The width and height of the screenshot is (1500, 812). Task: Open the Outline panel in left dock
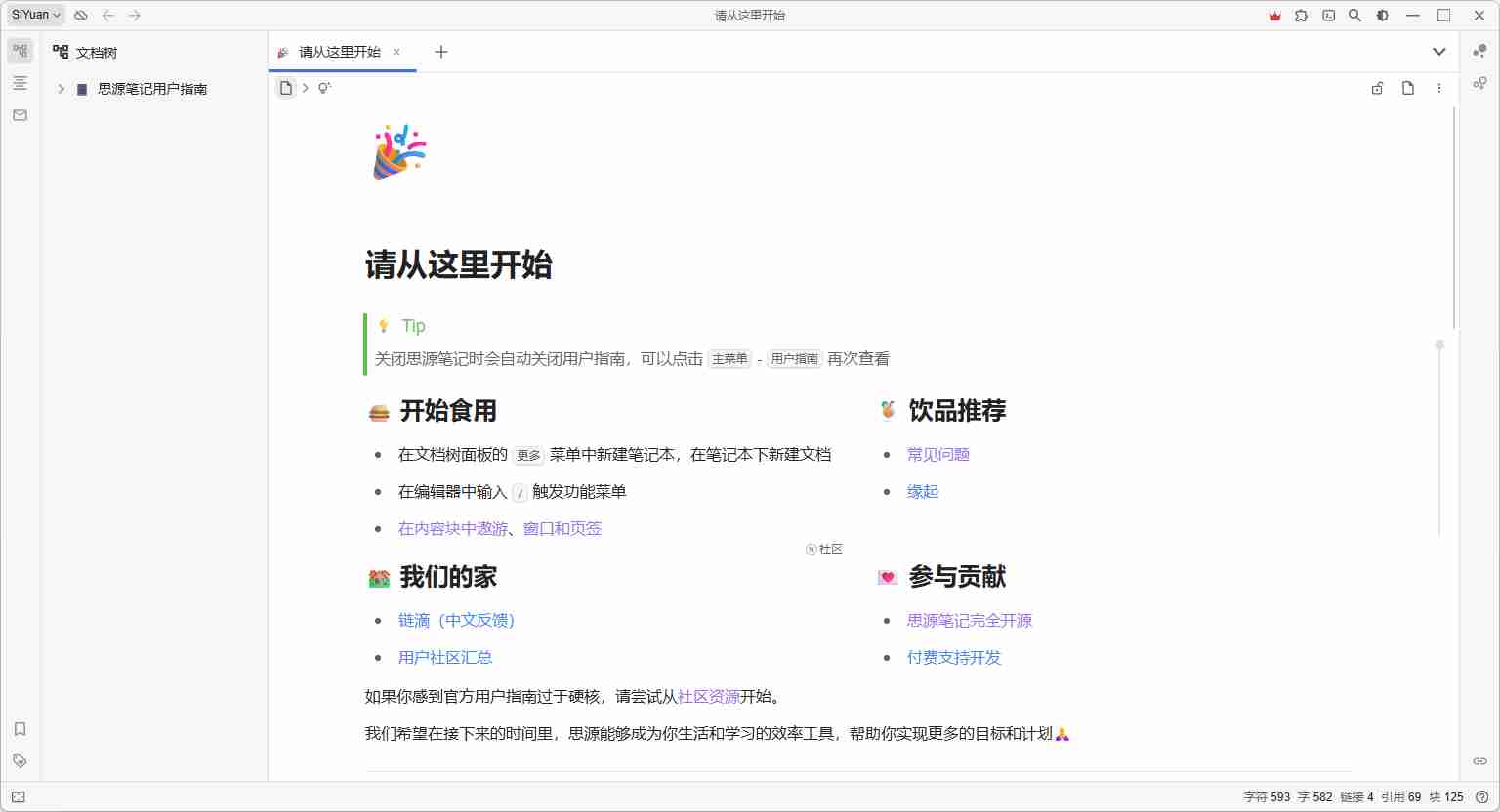click(x=20, y=83)
